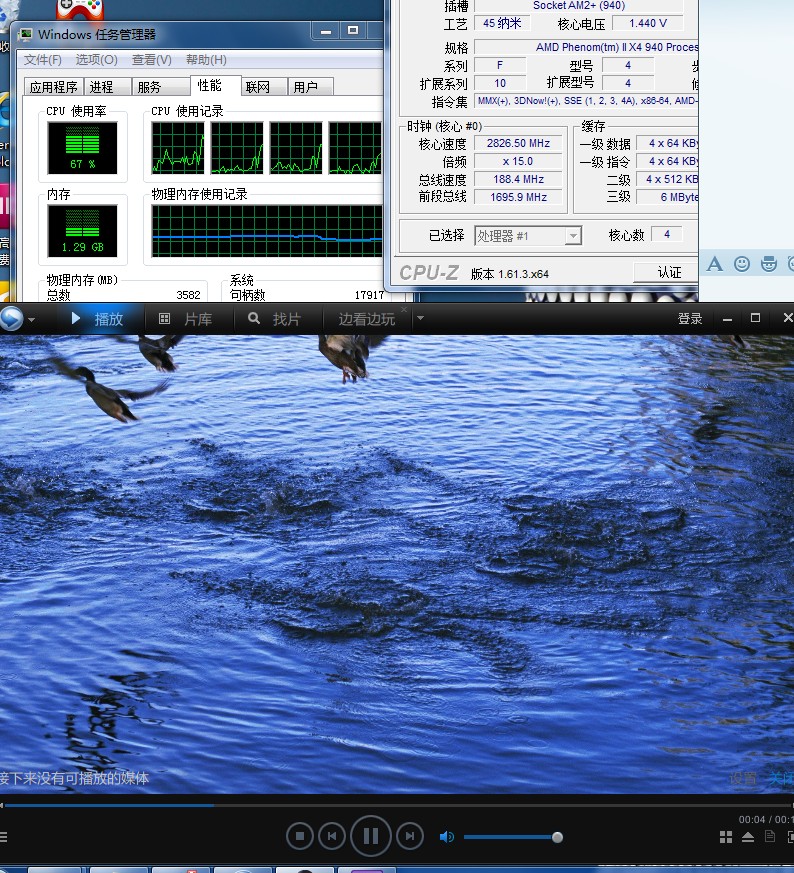
Task: Click the purple taskbar button
Action: coord(367,869)
